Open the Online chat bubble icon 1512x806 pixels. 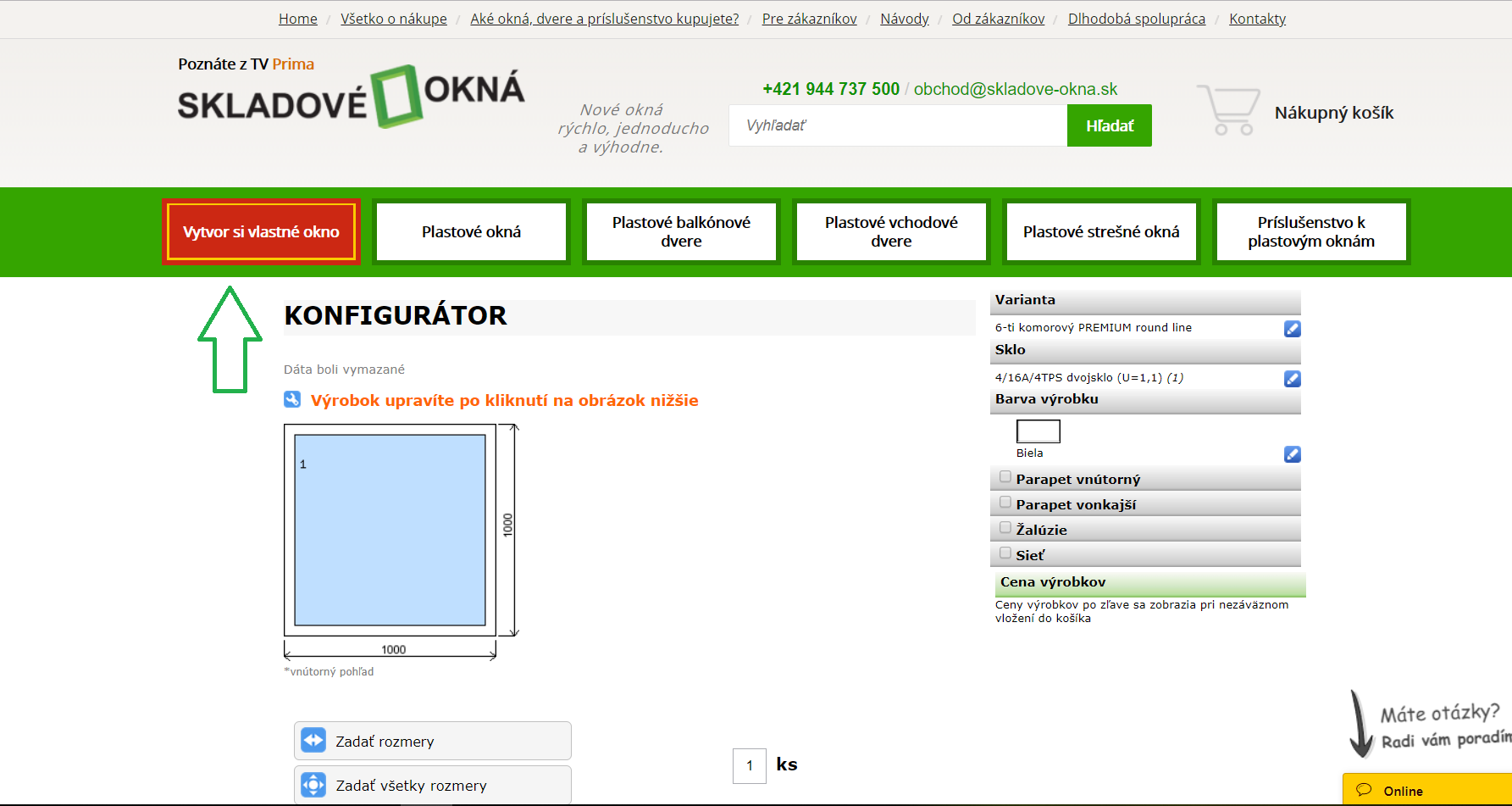click(x=1364, y=790)
